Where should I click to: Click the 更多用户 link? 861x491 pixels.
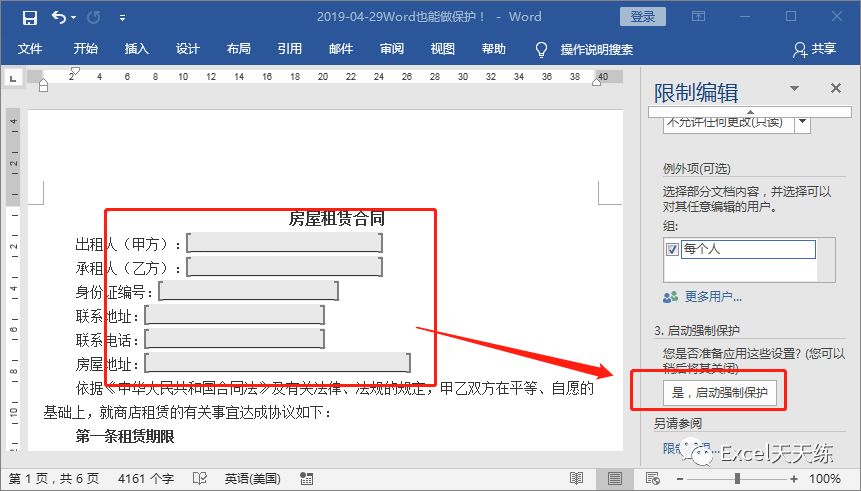click(x=713, y=297)
